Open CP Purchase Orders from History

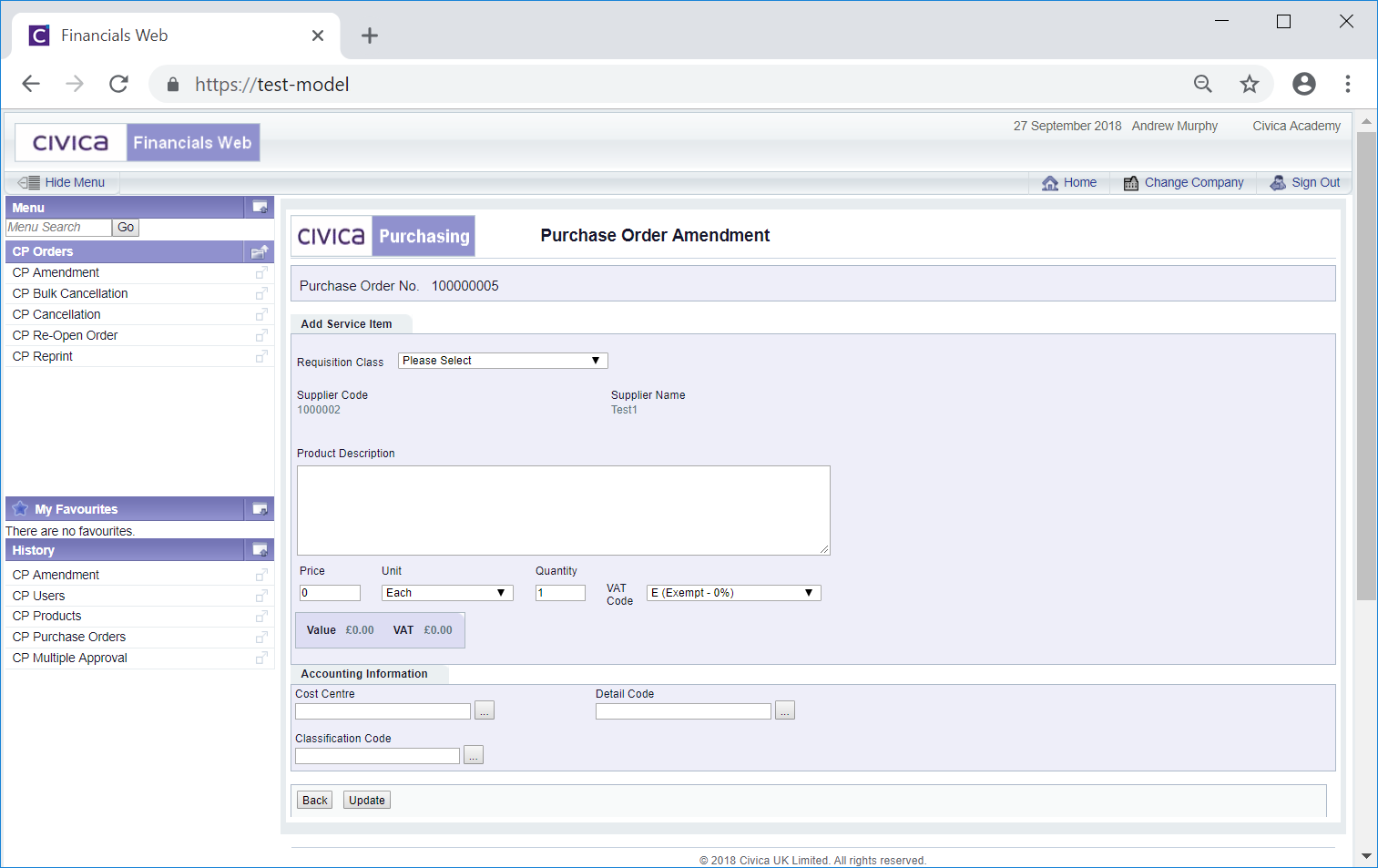(69, 637)
